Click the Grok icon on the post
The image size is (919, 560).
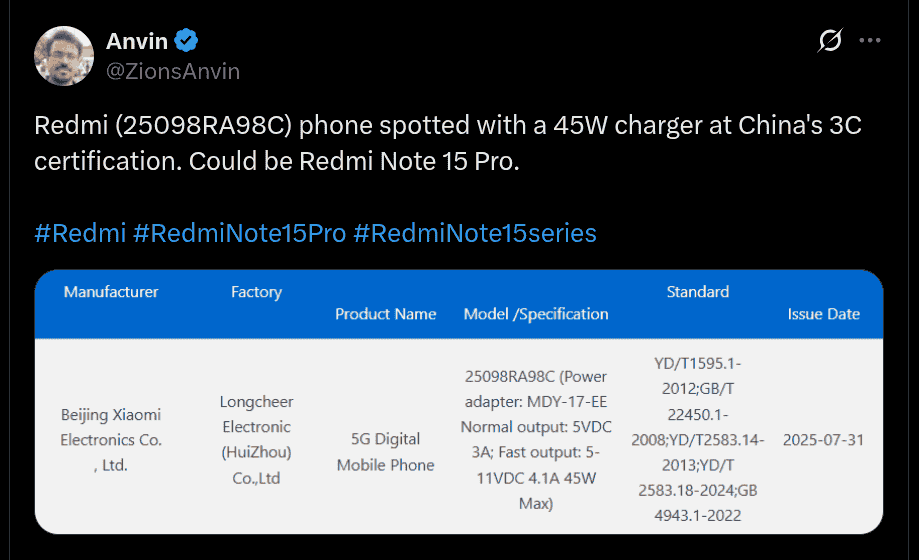(829, 41)
